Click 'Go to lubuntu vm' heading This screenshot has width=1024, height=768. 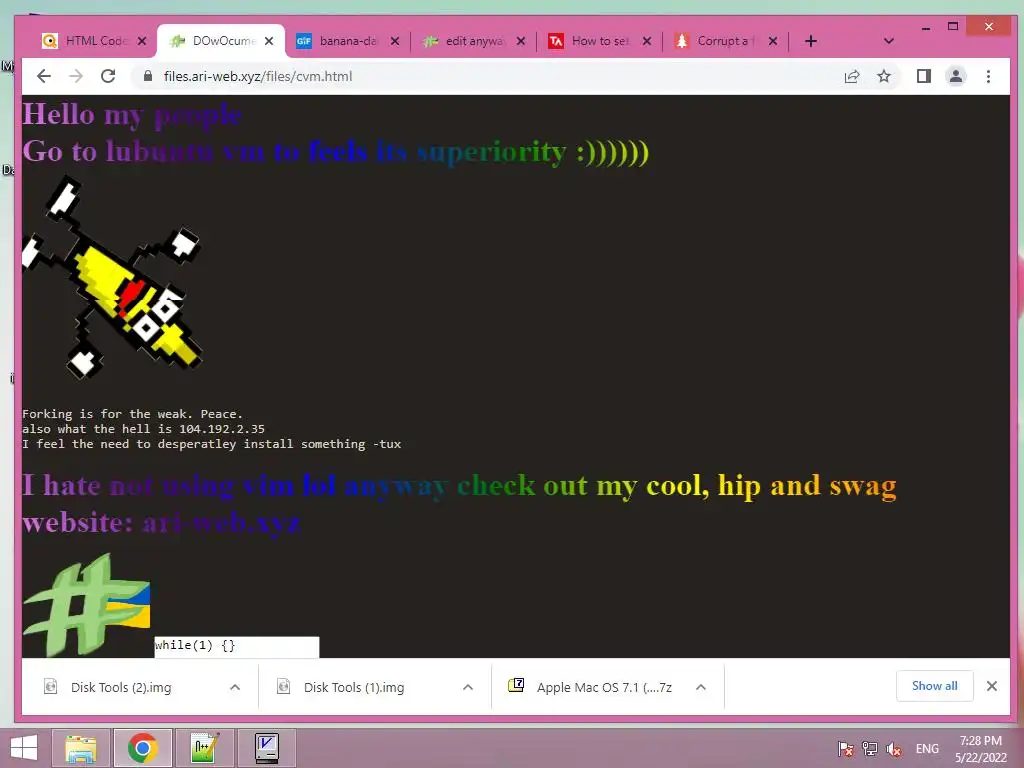pyautogui.click(x=335, y=152)
